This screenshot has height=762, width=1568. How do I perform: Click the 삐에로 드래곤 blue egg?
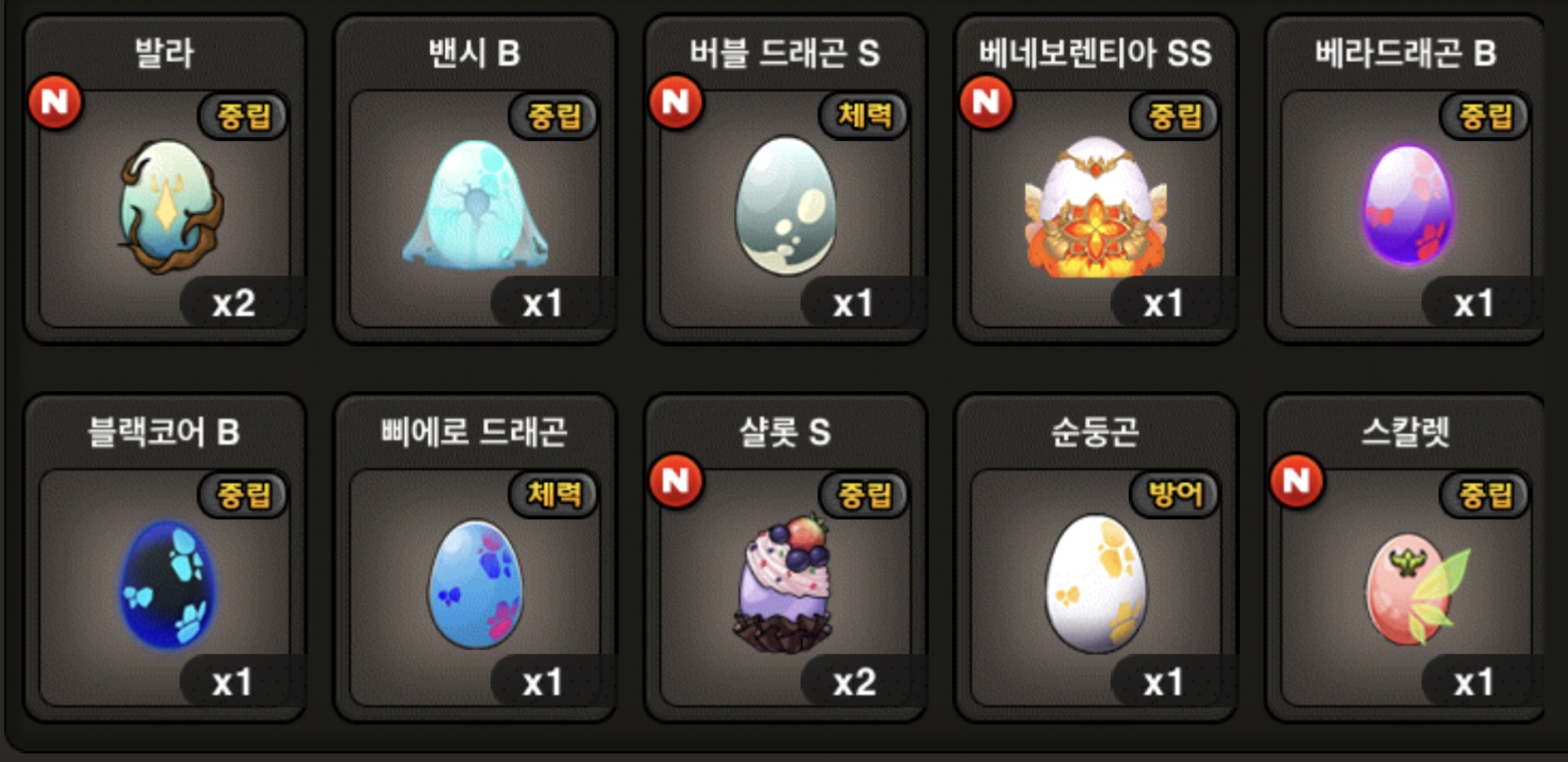(x=475, y=585)
